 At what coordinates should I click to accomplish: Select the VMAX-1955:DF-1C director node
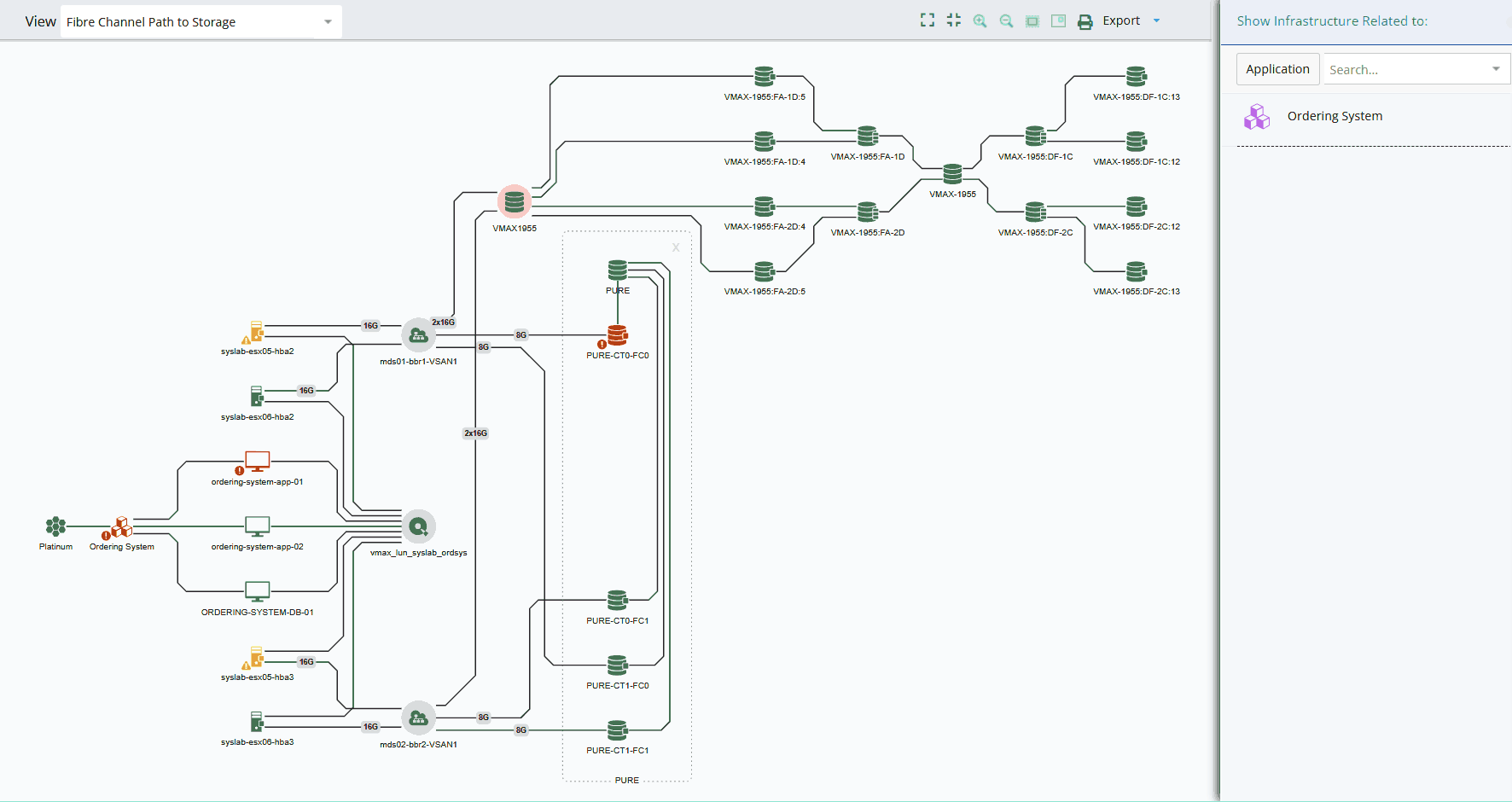click(x=1035, y=136)
